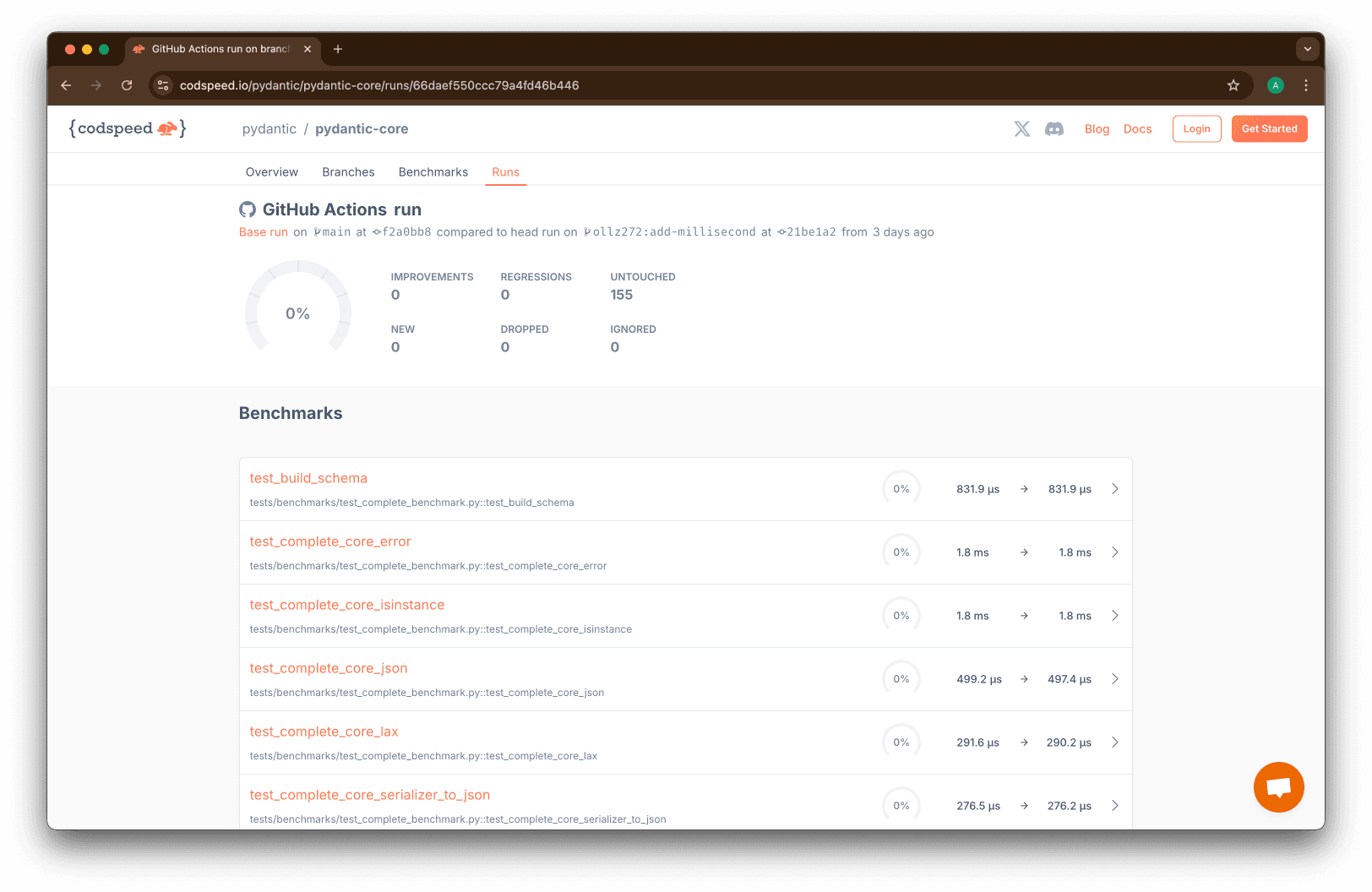The width and height of the screenshot is (1372, 892).
Task: Open the test_complete_core_error benchmark link
Action: [330, 541]
